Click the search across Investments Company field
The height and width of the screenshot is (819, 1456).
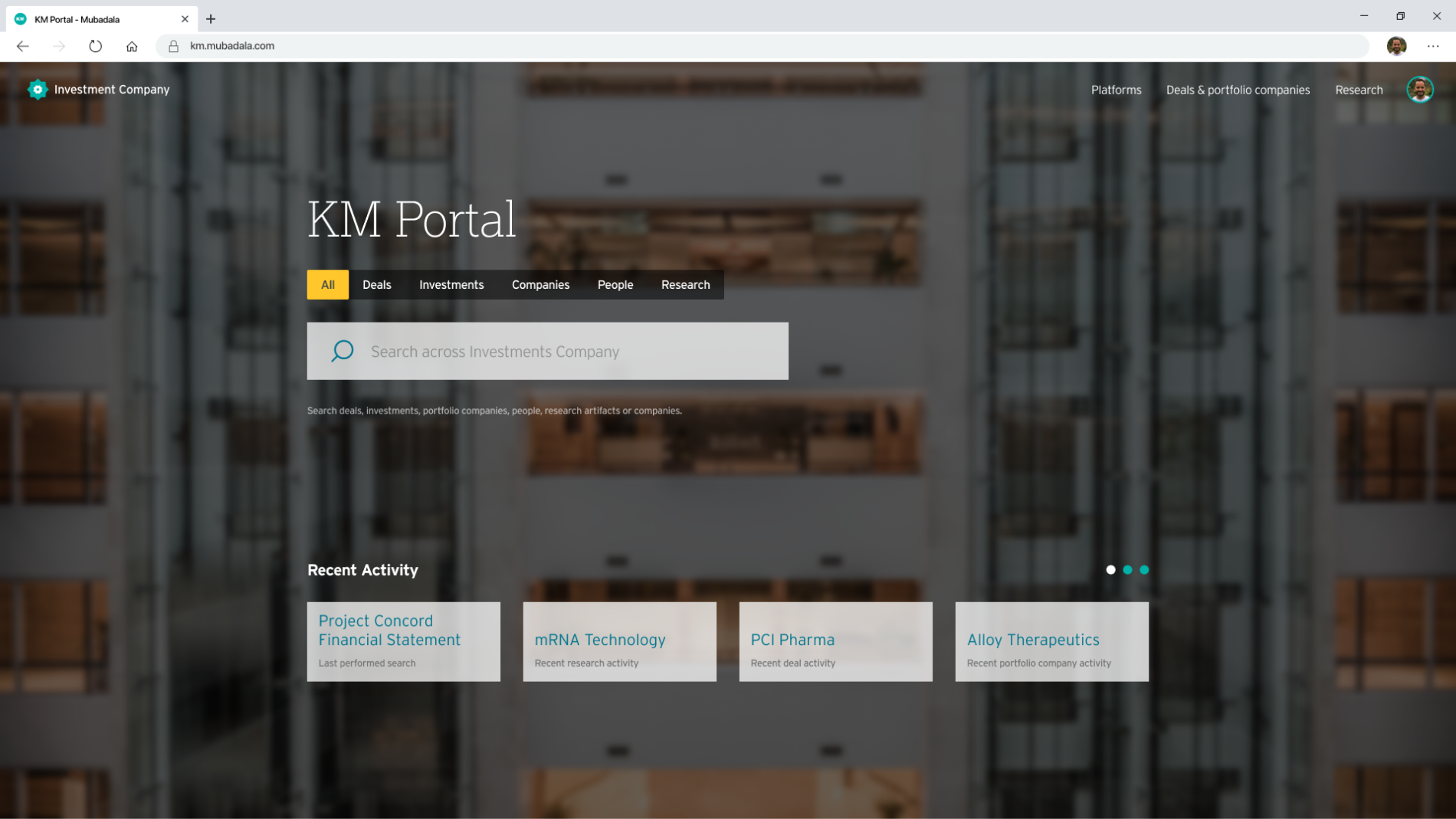coord(567,352)
